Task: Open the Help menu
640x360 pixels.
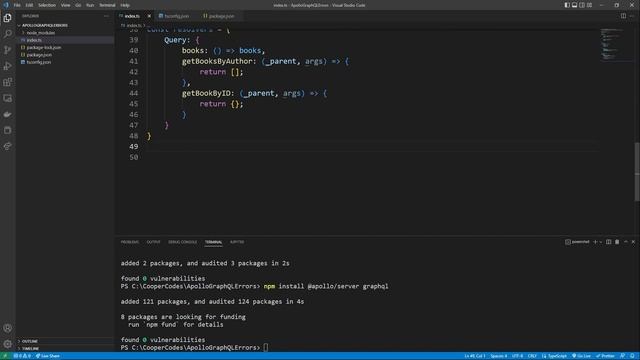Action: pyautogui.click(x=125, y=5)
